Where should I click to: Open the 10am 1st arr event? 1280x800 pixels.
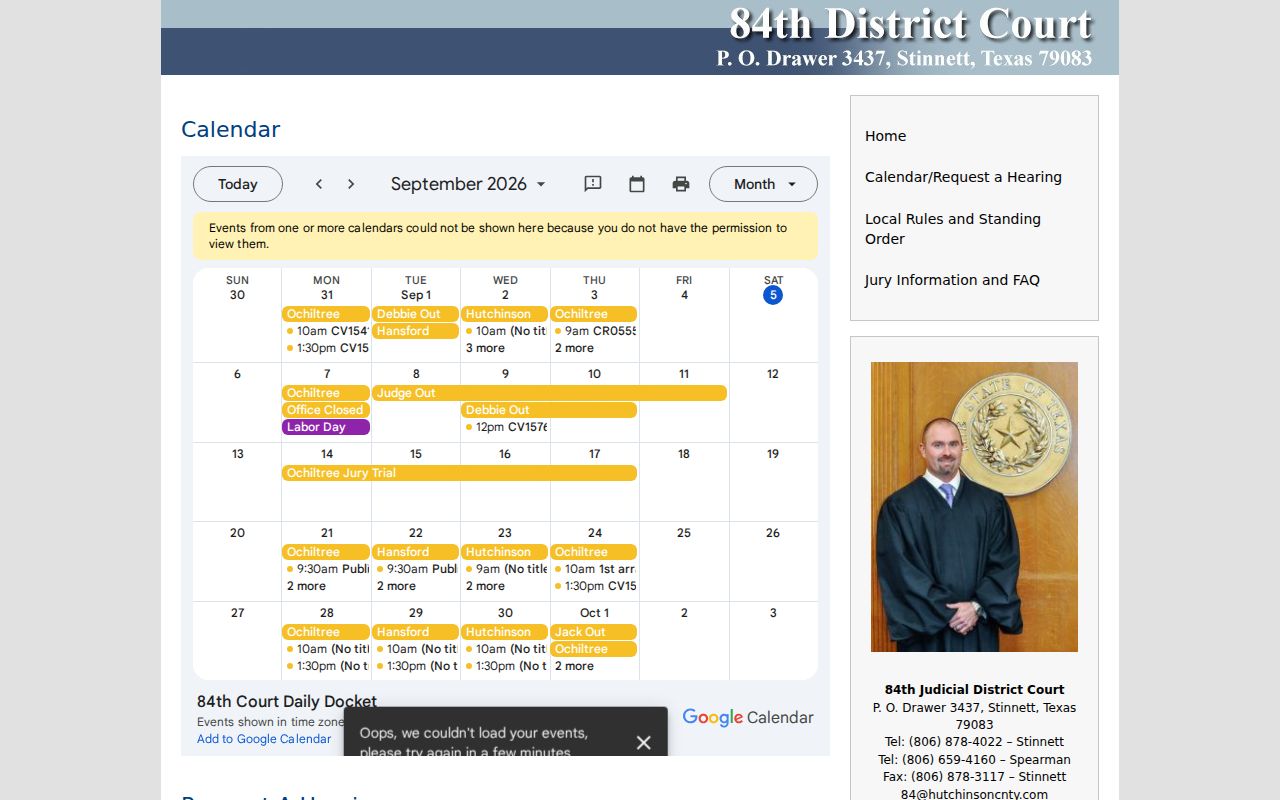click(x=594, y=569)
